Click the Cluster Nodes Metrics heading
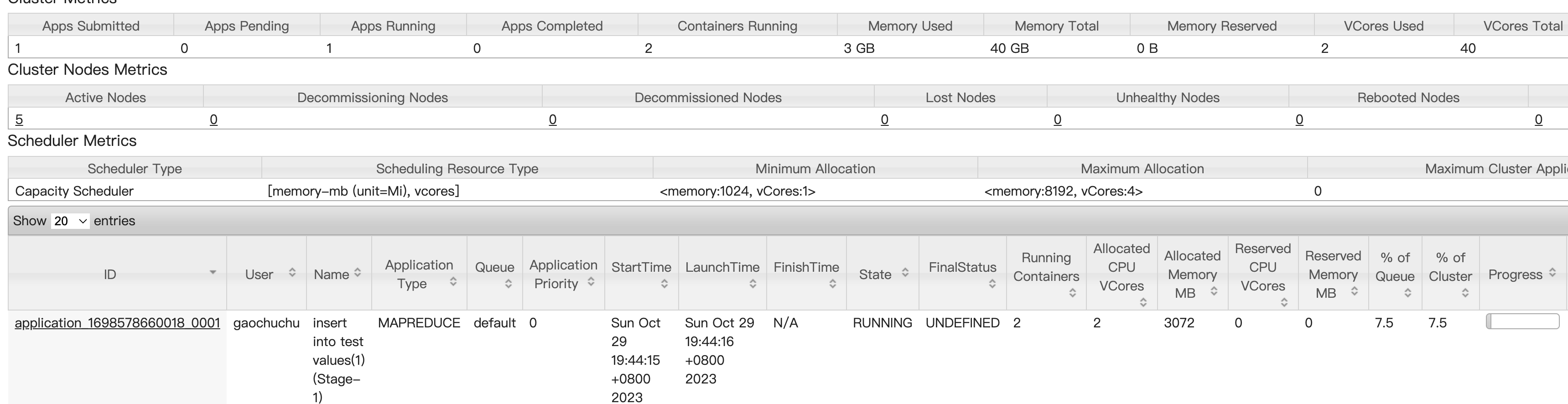Screen dimensions: 1568x404 pyautogui.click(x=87, y=69)
